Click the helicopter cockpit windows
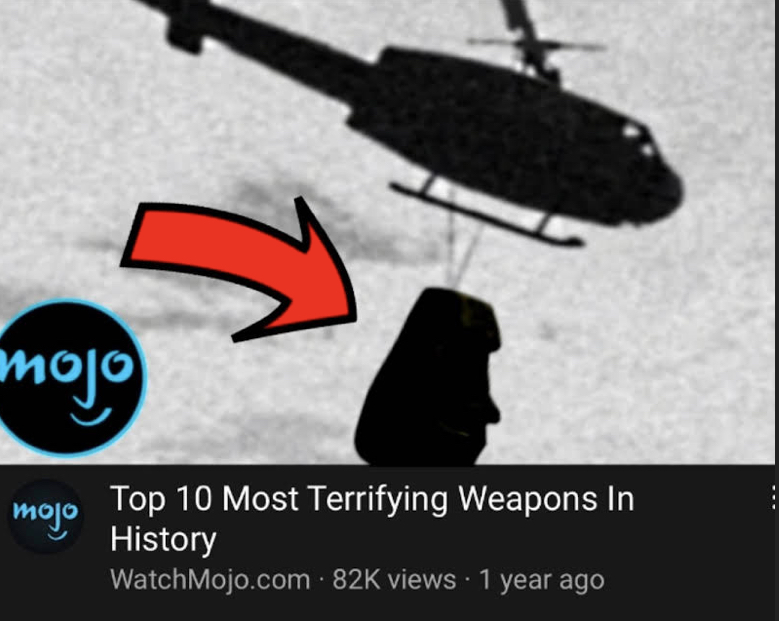 coord(640,141)
